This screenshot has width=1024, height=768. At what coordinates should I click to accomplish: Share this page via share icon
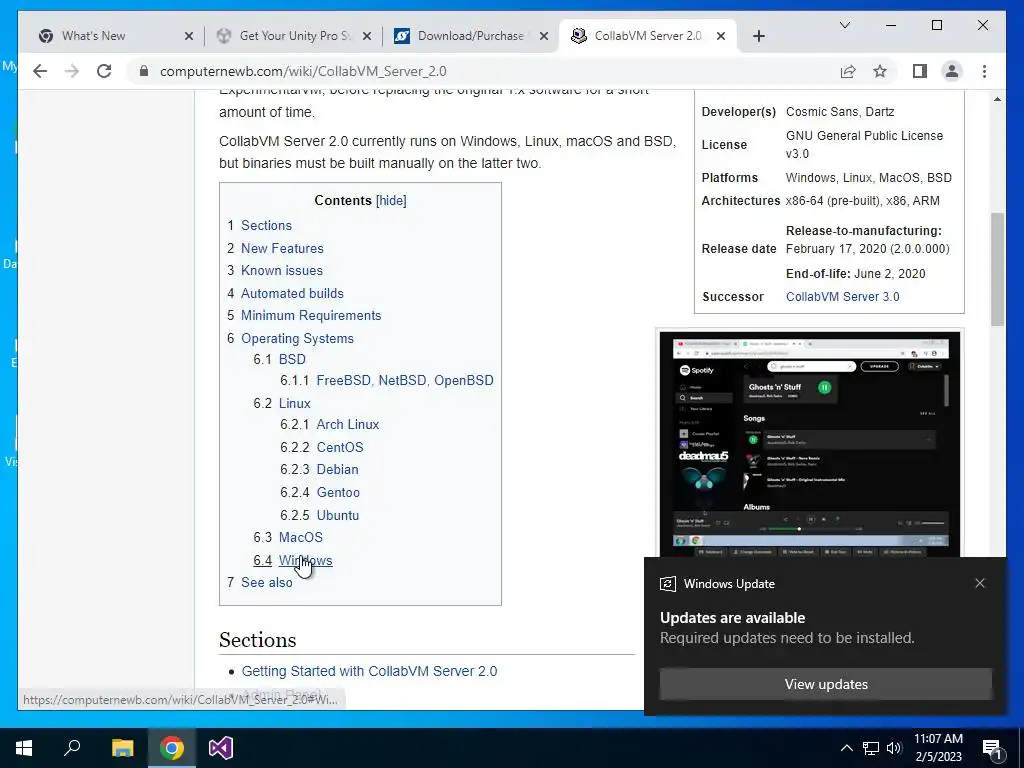click(848, 71)
